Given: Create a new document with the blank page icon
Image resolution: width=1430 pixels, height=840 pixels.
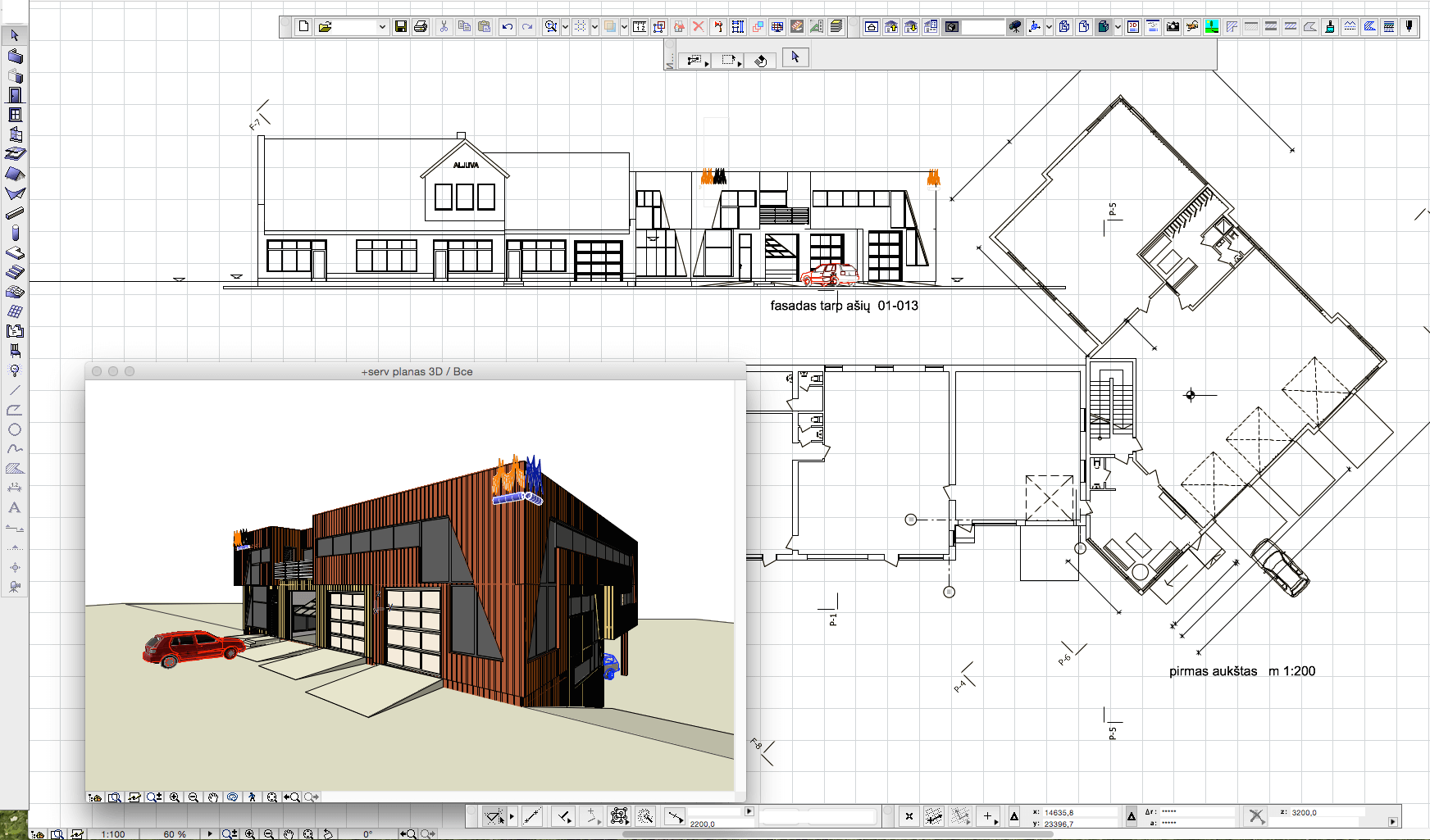Looking at the screenshot, I should (x=303, y=26).
